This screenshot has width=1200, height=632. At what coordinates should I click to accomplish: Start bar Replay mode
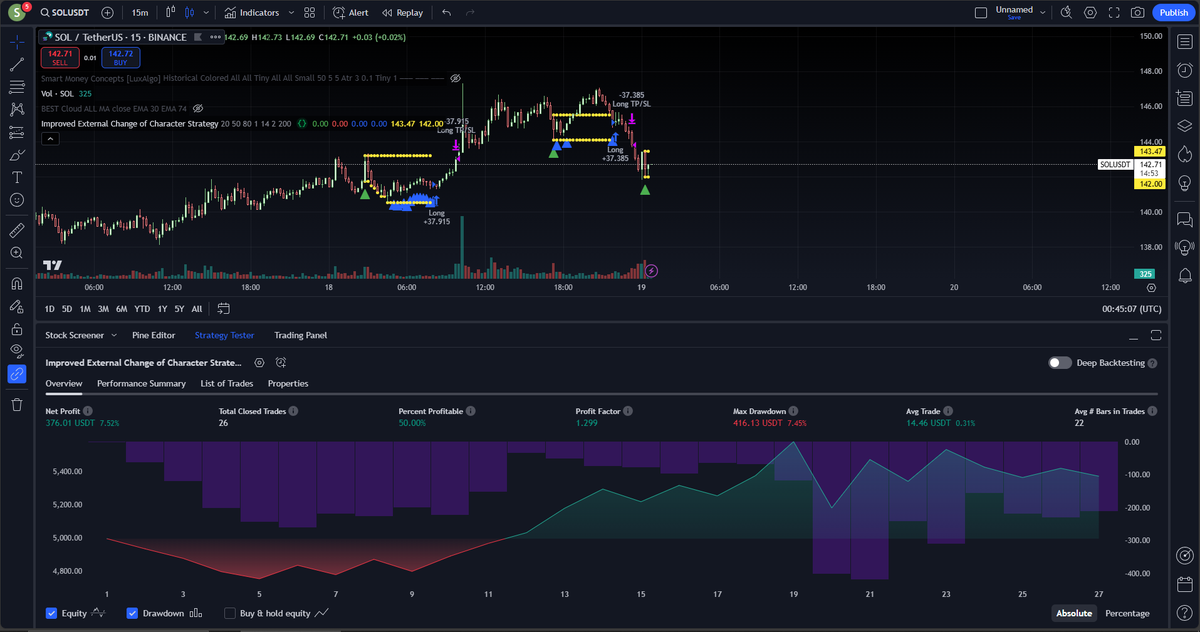point(401,13)
